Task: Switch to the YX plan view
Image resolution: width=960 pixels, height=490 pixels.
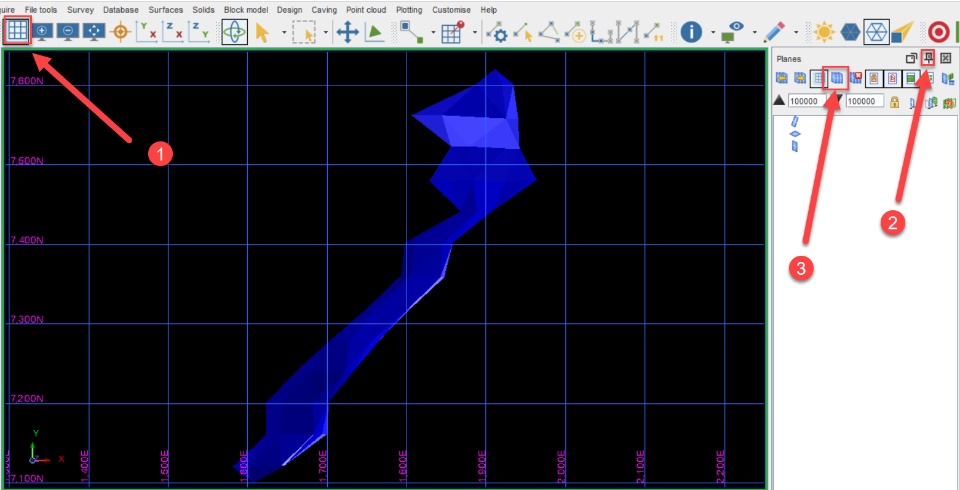Action: [146, 31]
